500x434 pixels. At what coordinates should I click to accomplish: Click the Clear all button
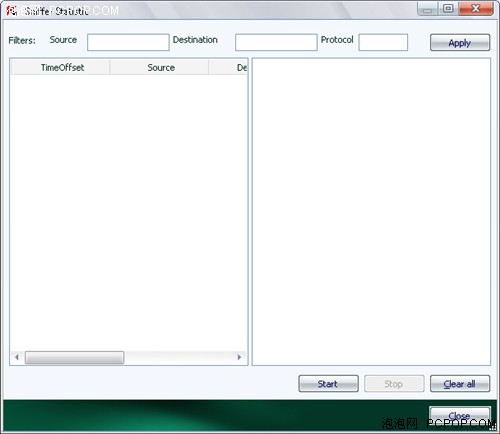[460, 384]
